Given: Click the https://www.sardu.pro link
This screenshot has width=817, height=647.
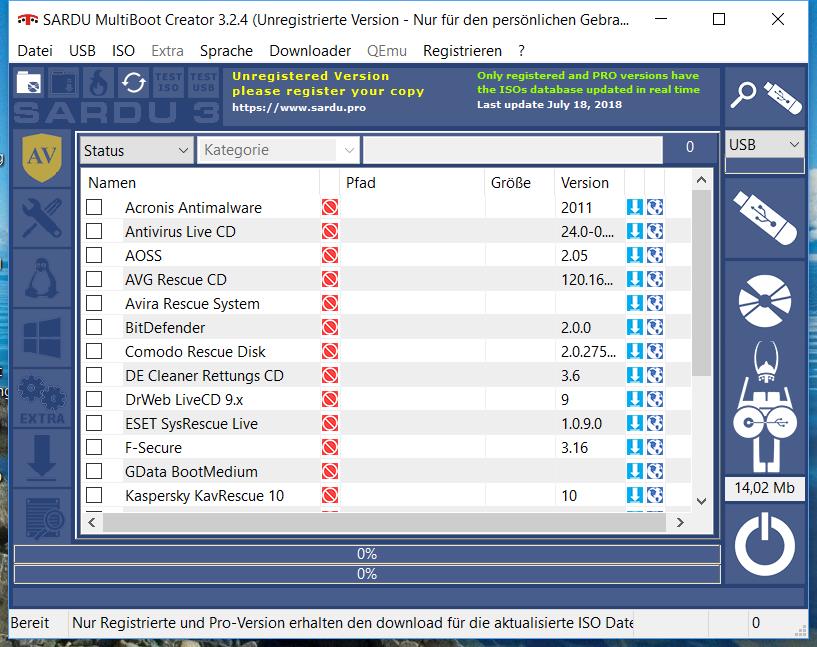Looking at the screenshot, I should coord(299,107).
